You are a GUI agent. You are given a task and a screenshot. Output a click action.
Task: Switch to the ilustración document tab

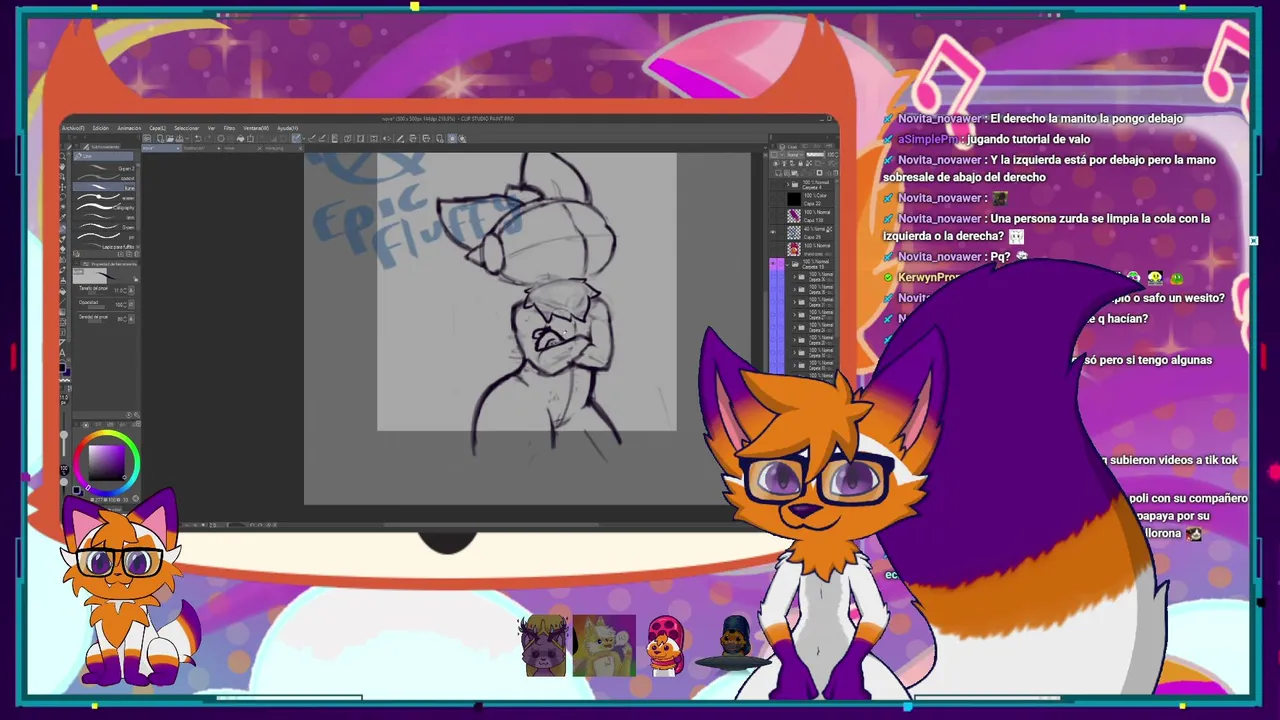199,148
